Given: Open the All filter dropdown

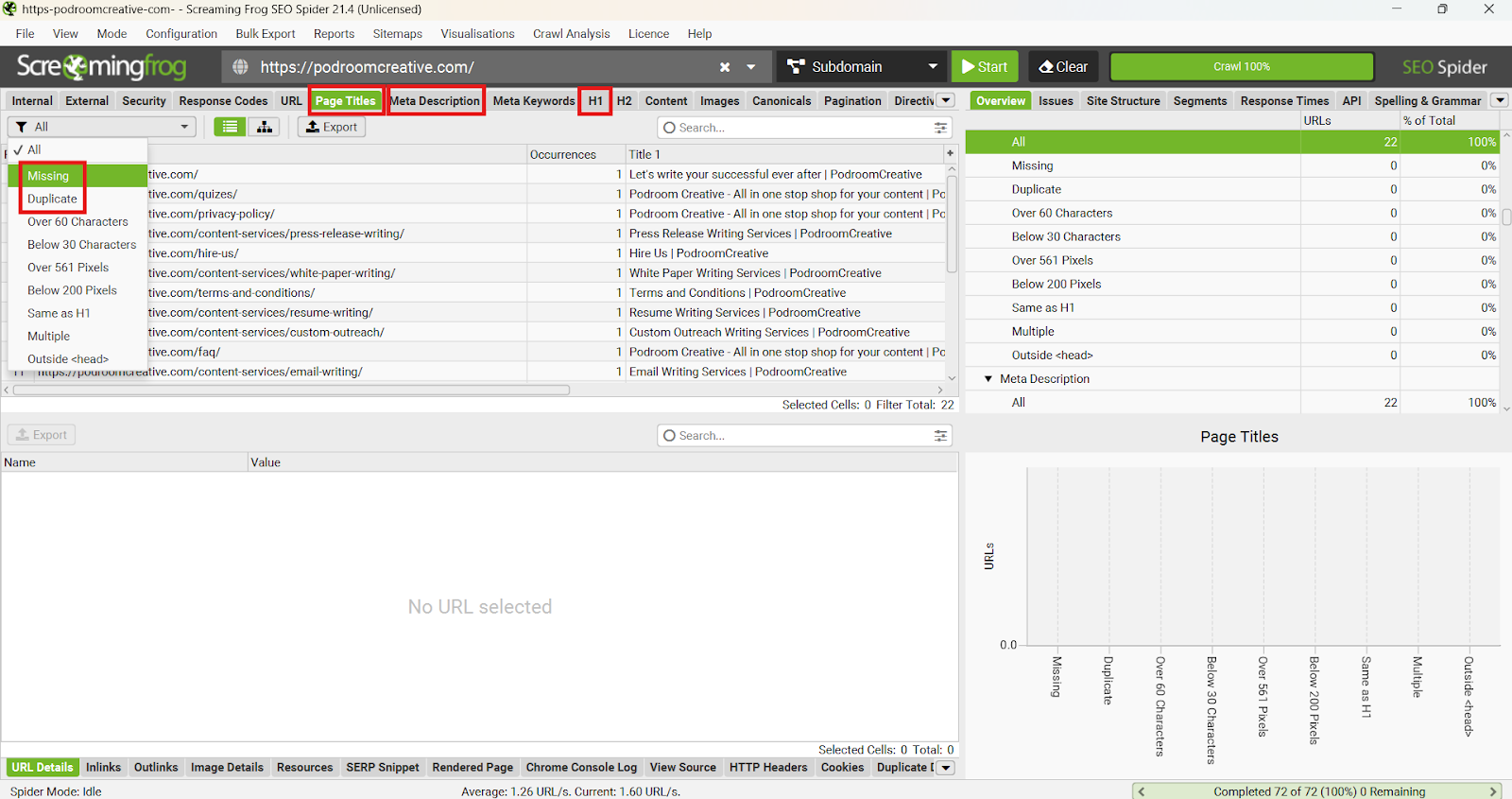Looking at the screenshot, I should (102, 127).
